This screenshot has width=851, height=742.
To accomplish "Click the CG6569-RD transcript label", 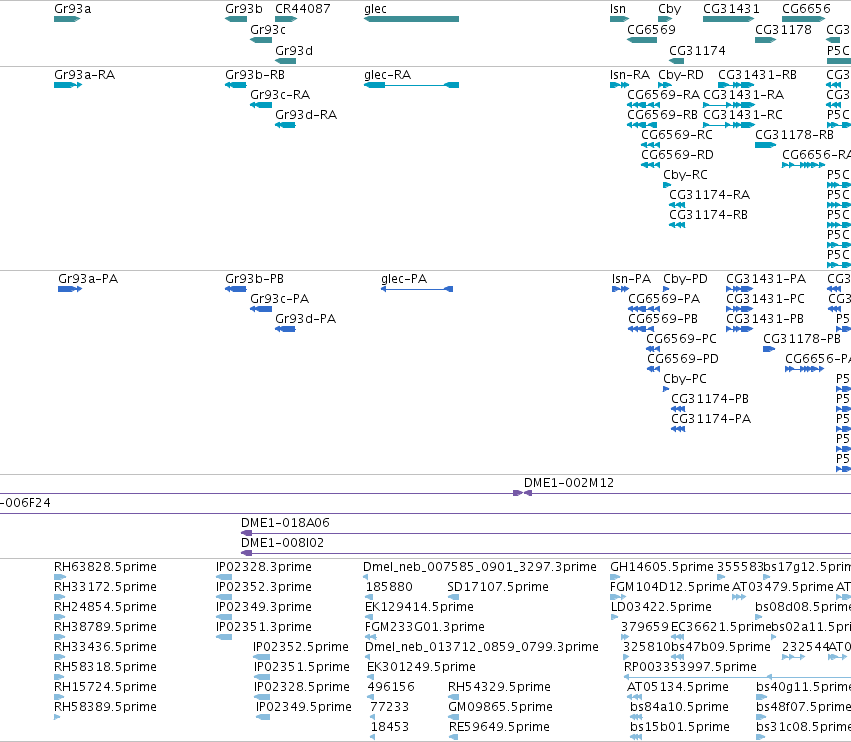I will click(677, 155).
